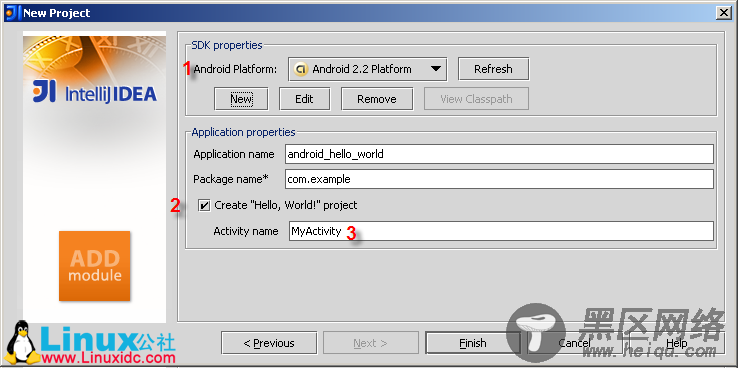The height and width of the screenshot is (368, 738).
Task: Click the Edit SDK button
Action: pyautogui.click(x=305, y=99)
